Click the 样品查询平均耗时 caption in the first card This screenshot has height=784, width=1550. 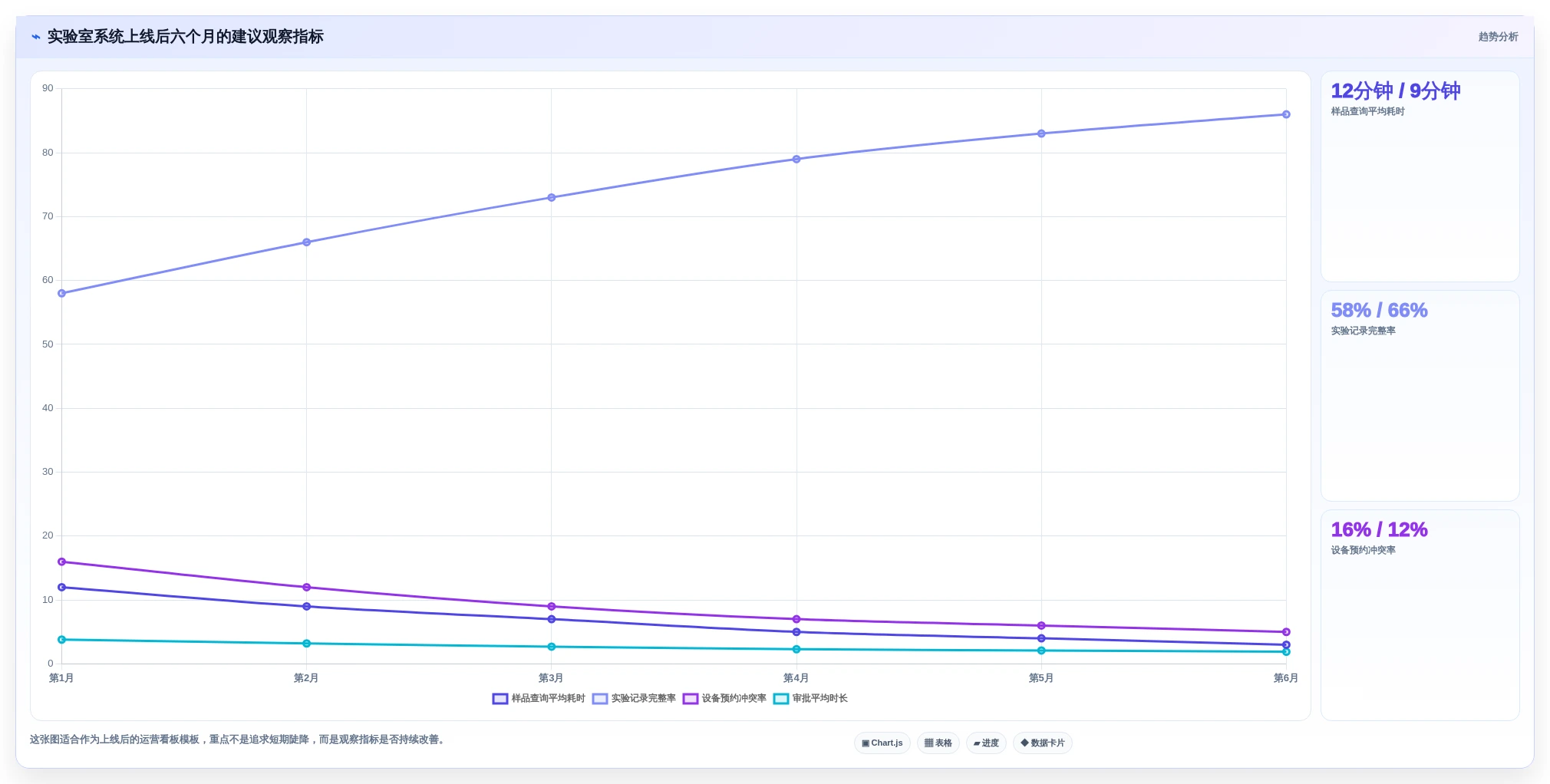coord(1367,112)
